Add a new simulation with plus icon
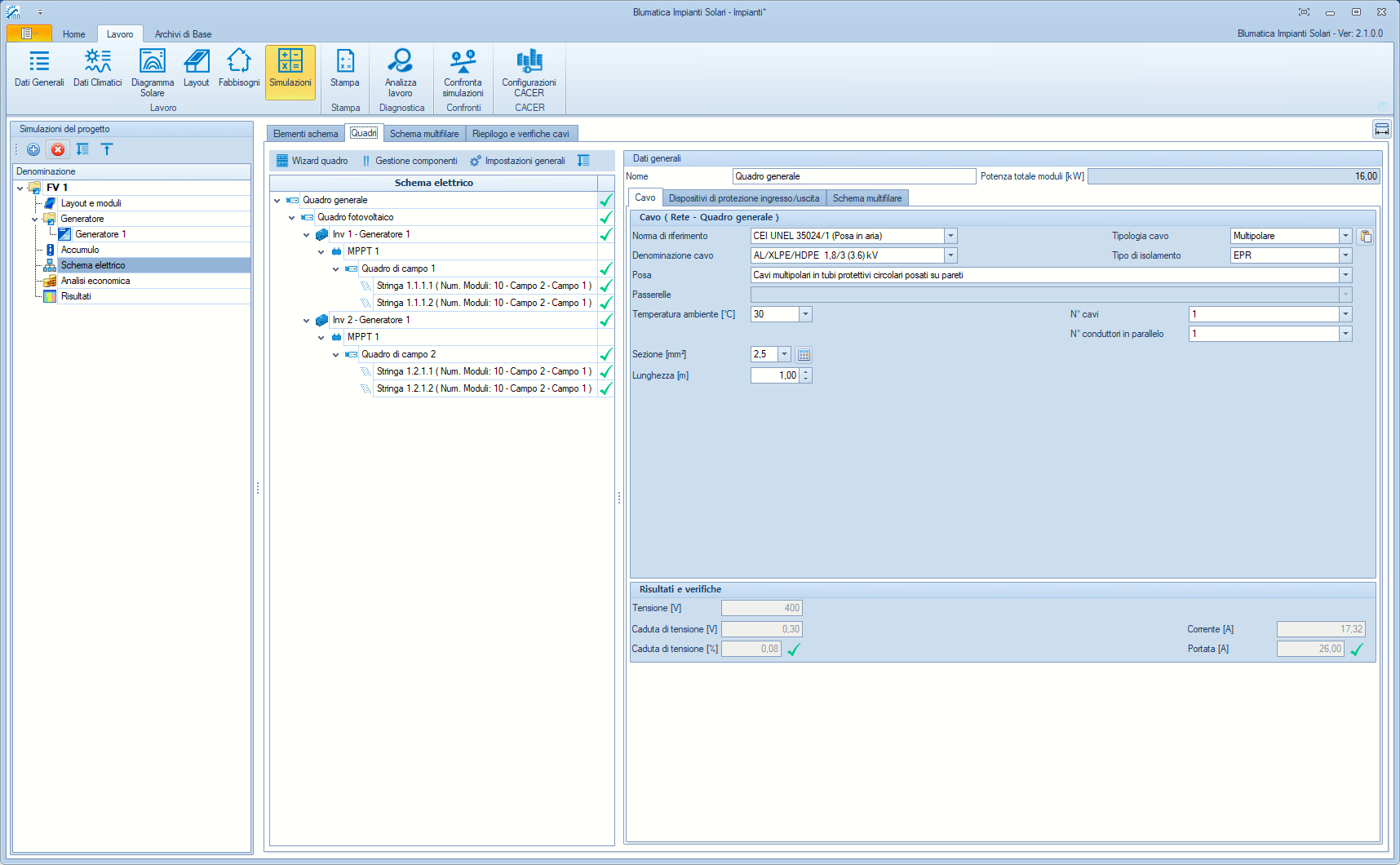The image size is (1400, 865). 33,149
